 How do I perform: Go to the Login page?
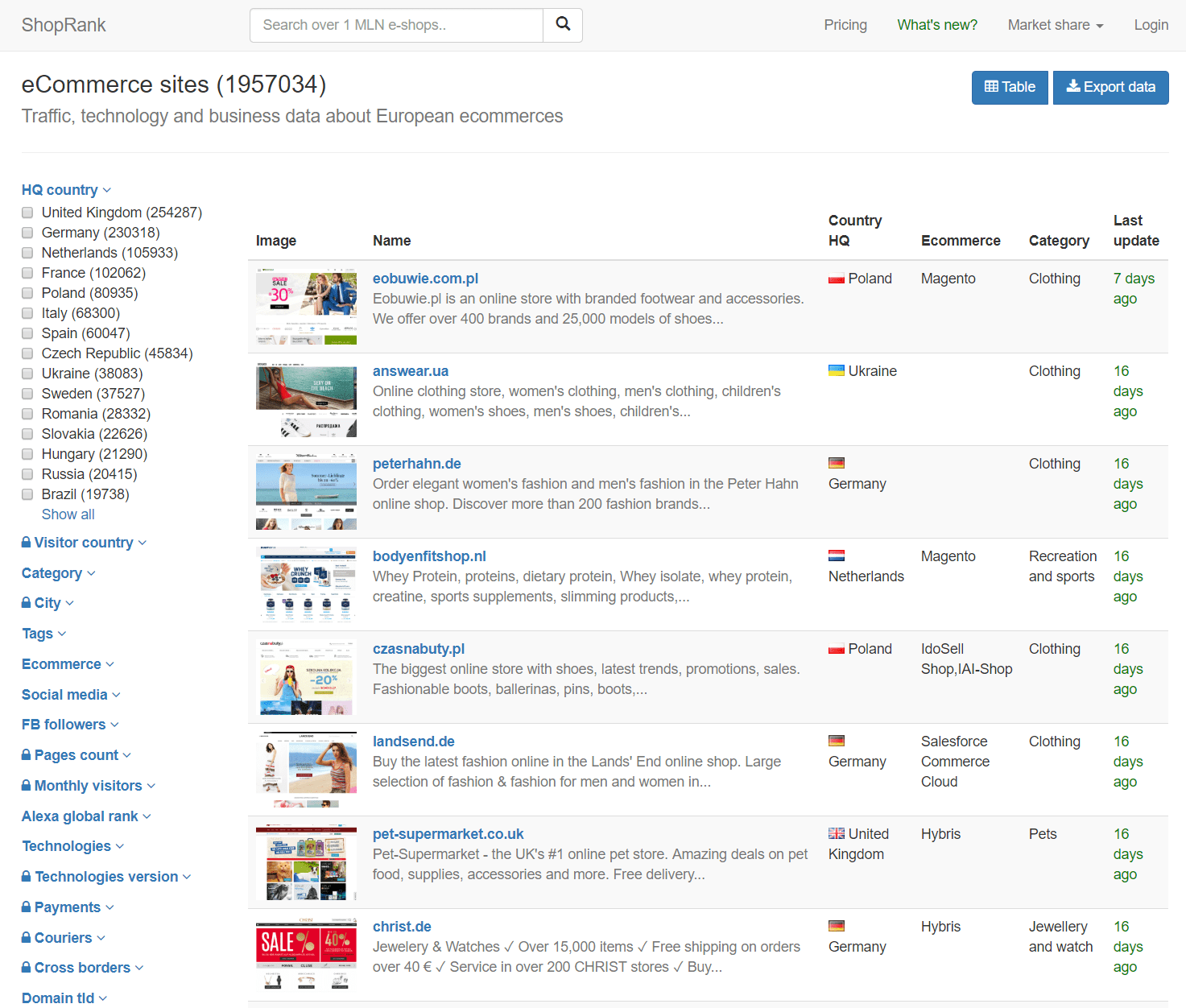[x=1151, y=25]
